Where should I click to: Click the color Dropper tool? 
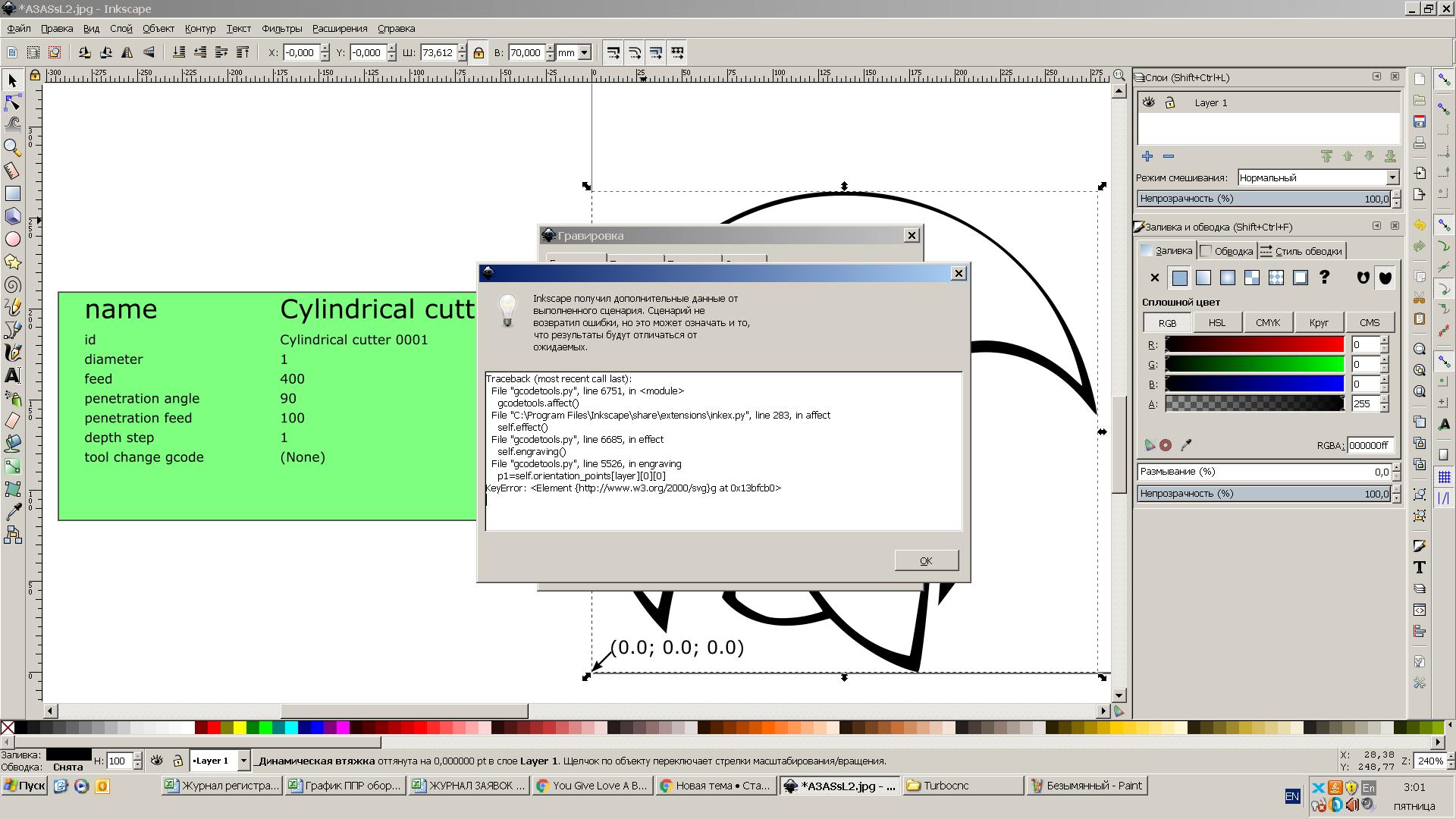point(12,512)
